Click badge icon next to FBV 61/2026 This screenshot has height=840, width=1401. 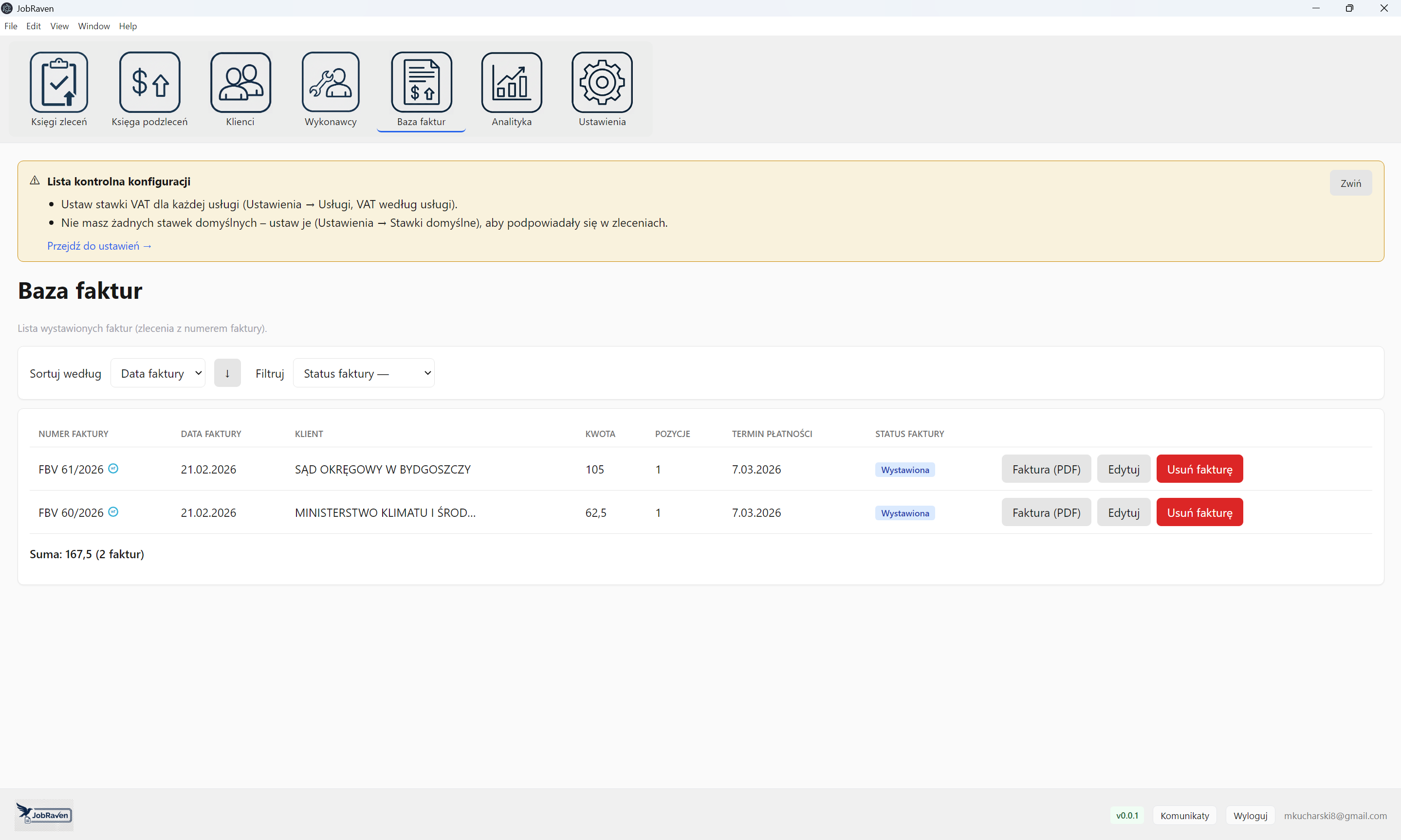point(113,468)
